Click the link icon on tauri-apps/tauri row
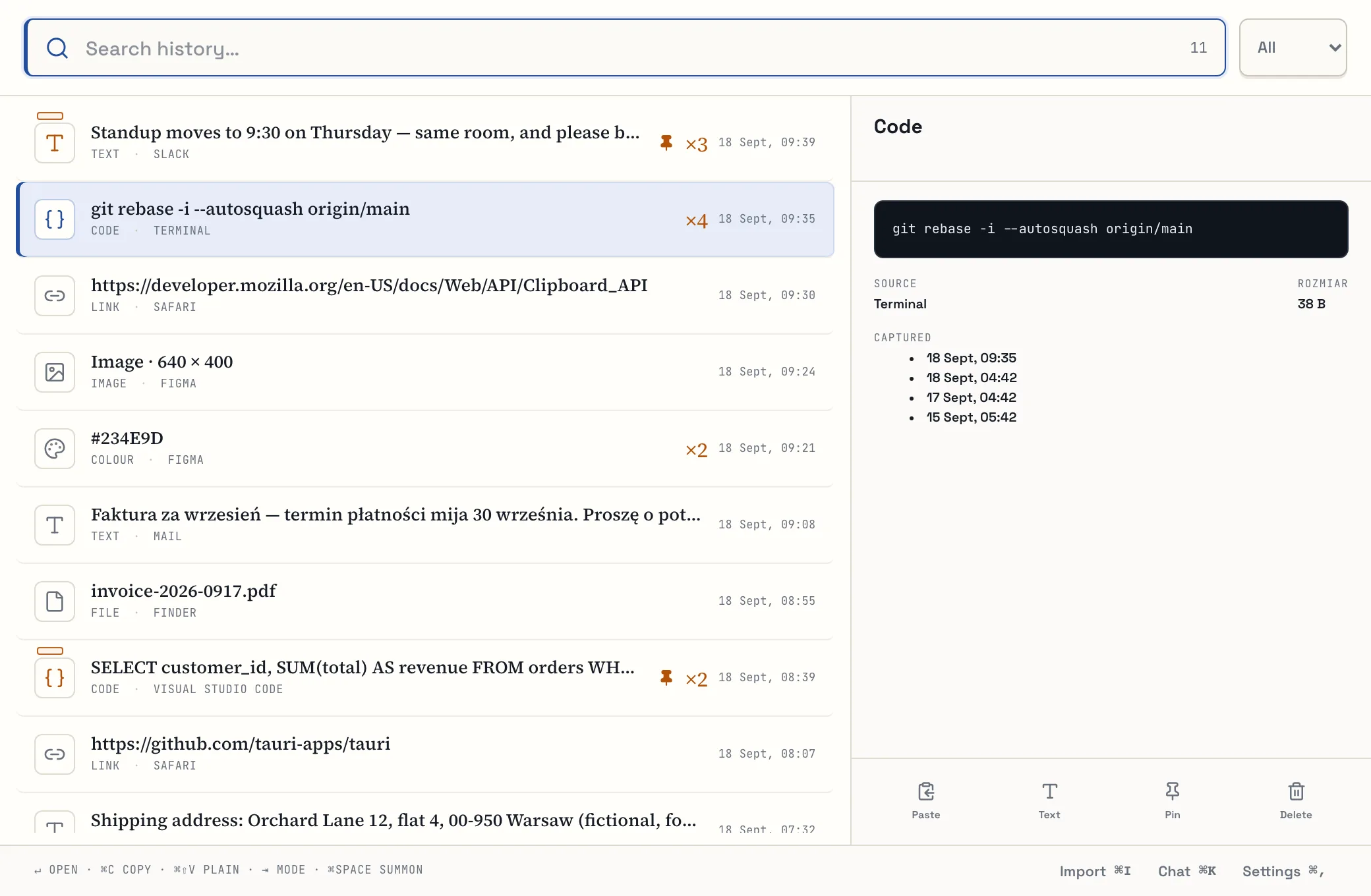The width and height of the screenshot is (1371, 896). 55,754
